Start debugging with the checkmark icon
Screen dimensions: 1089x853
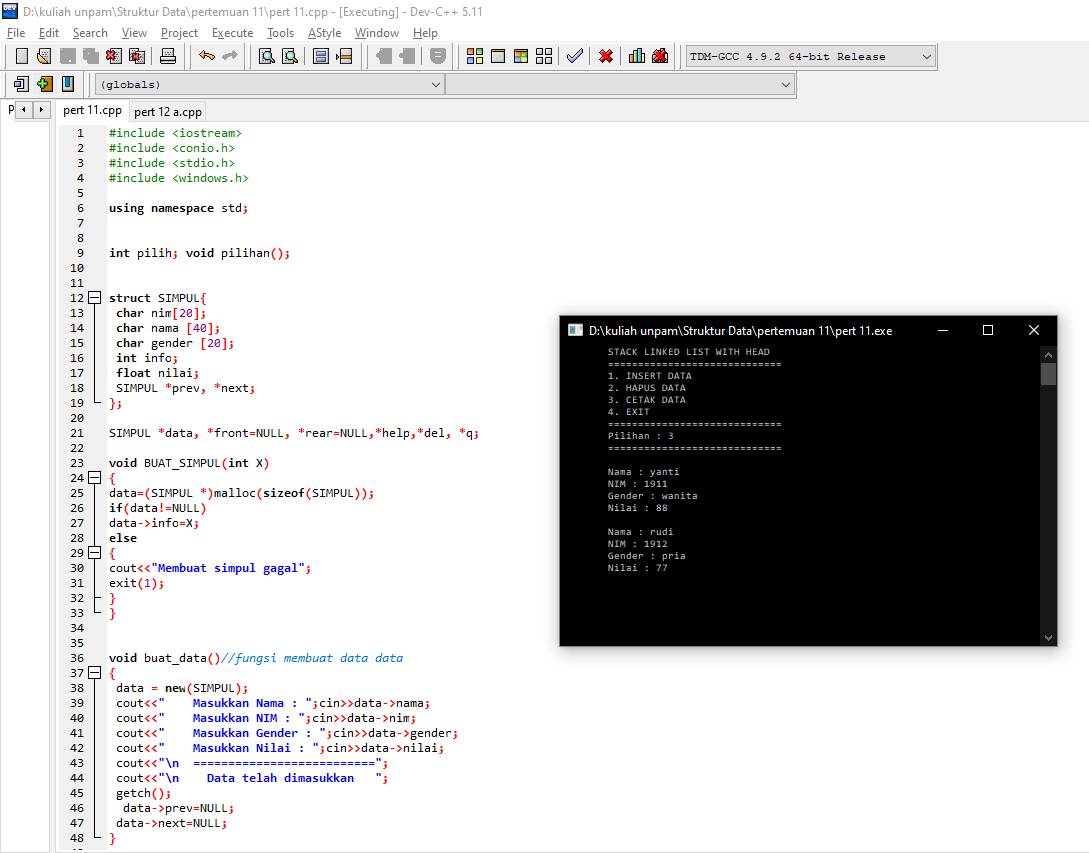click(574, 56)
